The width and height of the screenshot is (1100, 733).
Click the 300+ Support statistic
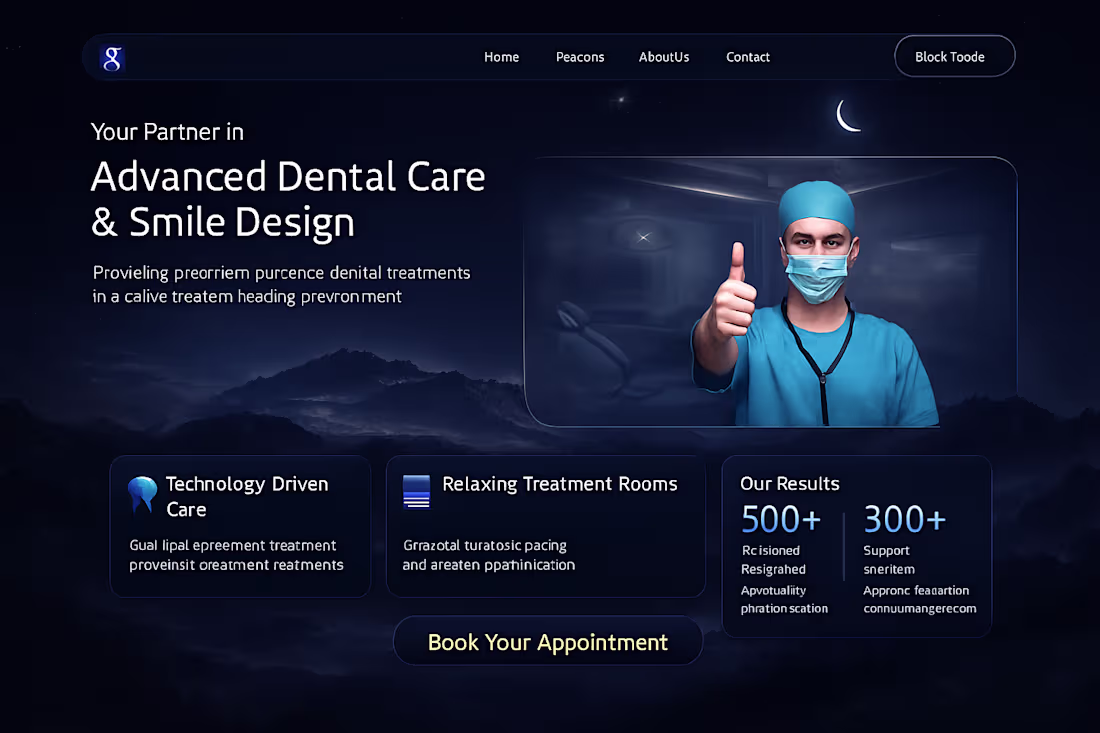pyautogui.click(x=904, y=518)
